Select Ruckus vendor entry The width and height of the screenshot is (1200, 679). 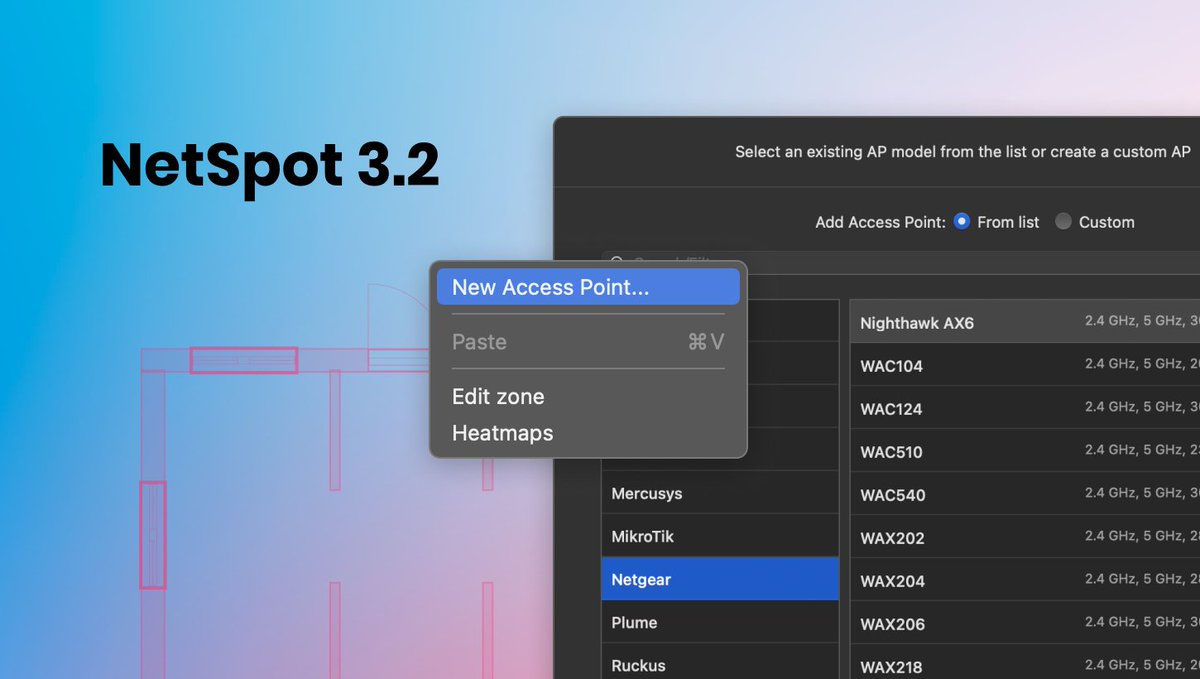click(720, 661)
